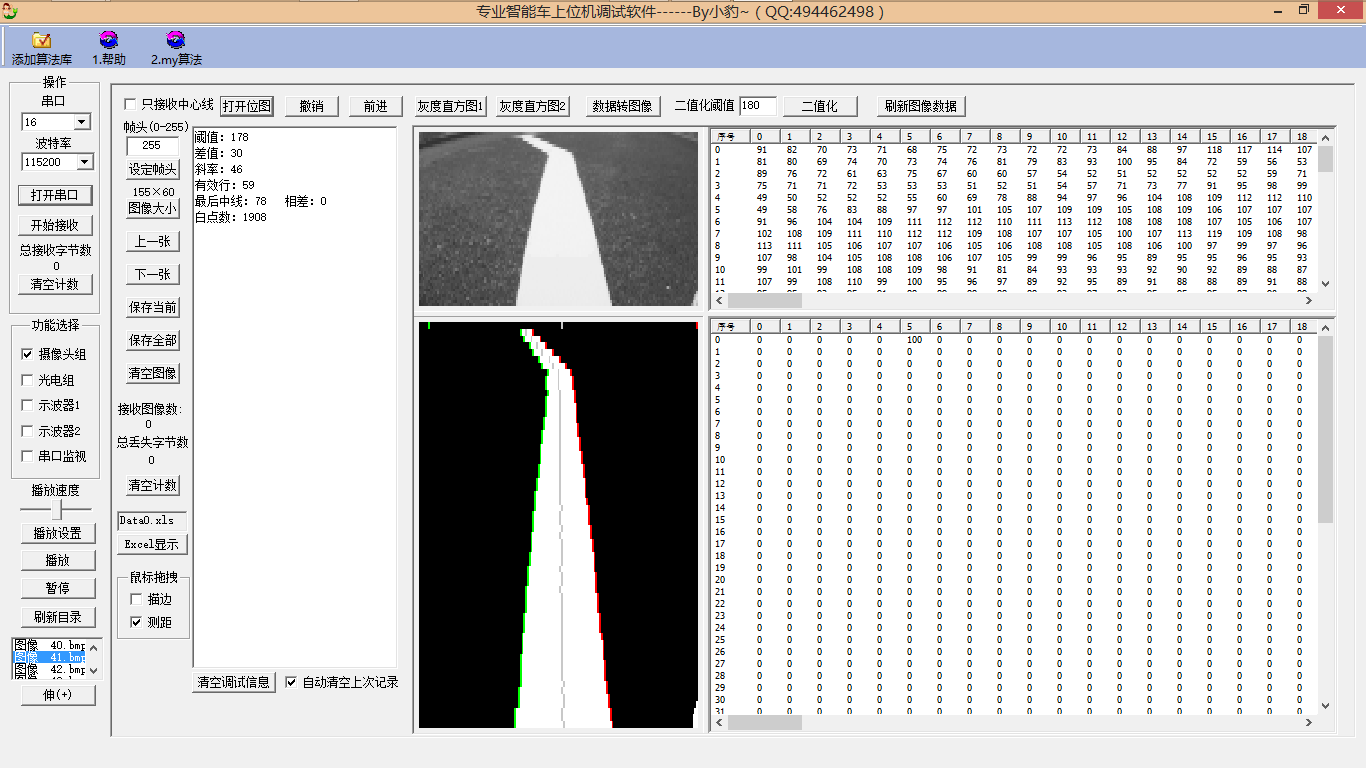This screenshot has height=768, width=1366.
Task: Click the 保存当前 button
Action: (153, 307)
